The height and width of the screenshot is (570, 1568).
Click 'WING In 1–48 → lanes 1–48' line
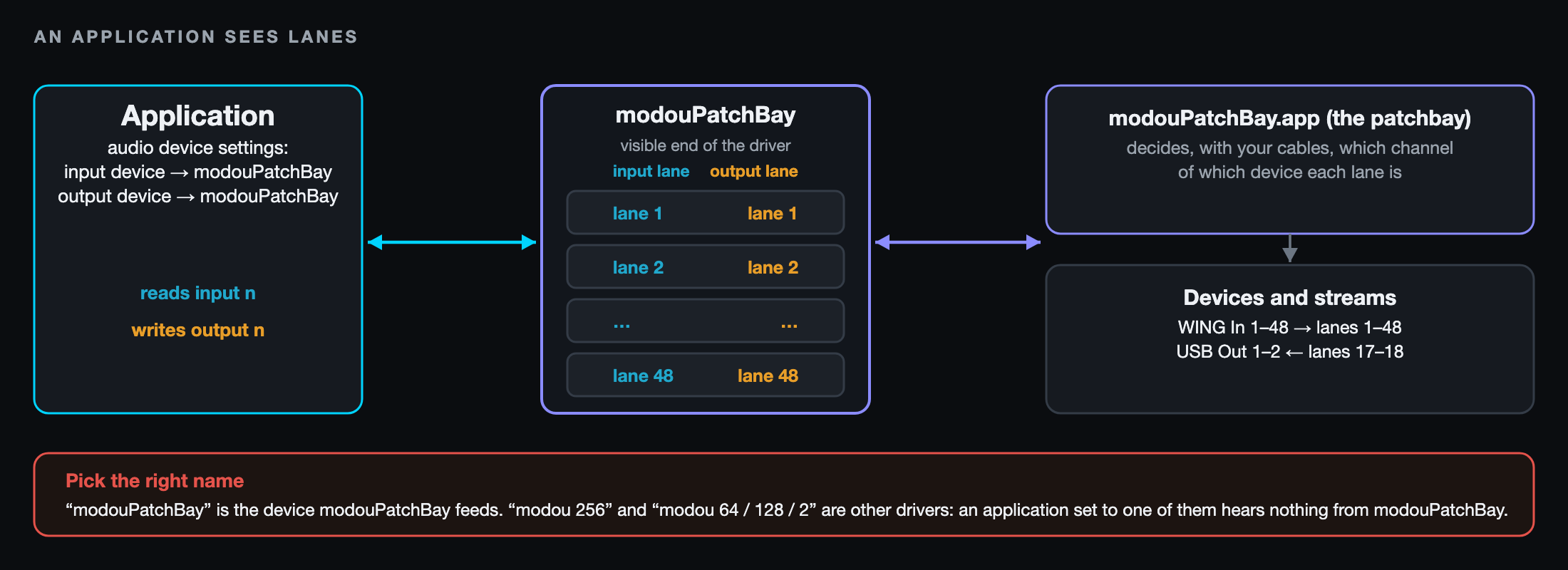click(1290, 327)
